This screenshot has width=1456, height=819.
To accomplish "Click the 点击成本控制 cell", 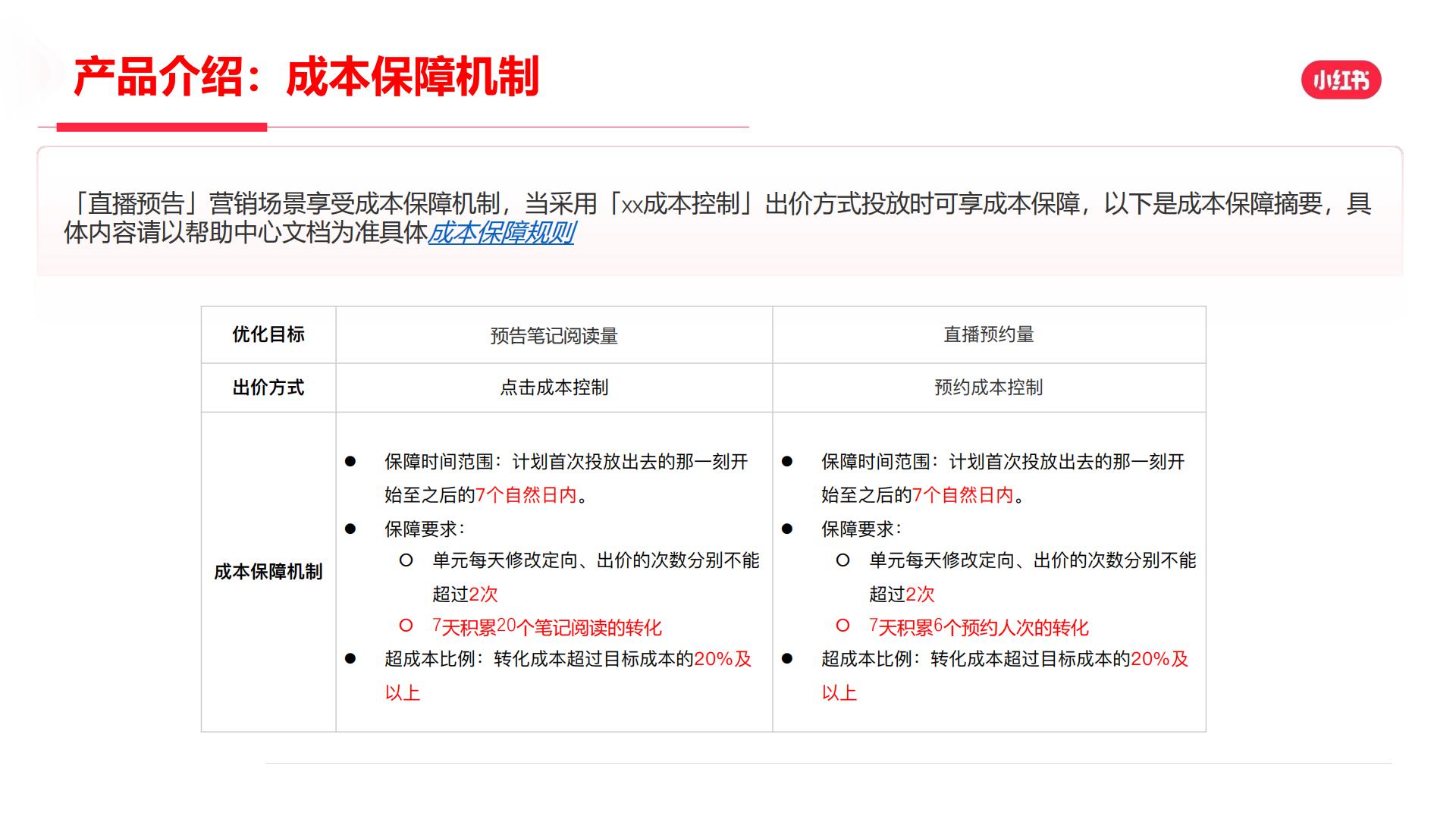I will click(554, 388).
